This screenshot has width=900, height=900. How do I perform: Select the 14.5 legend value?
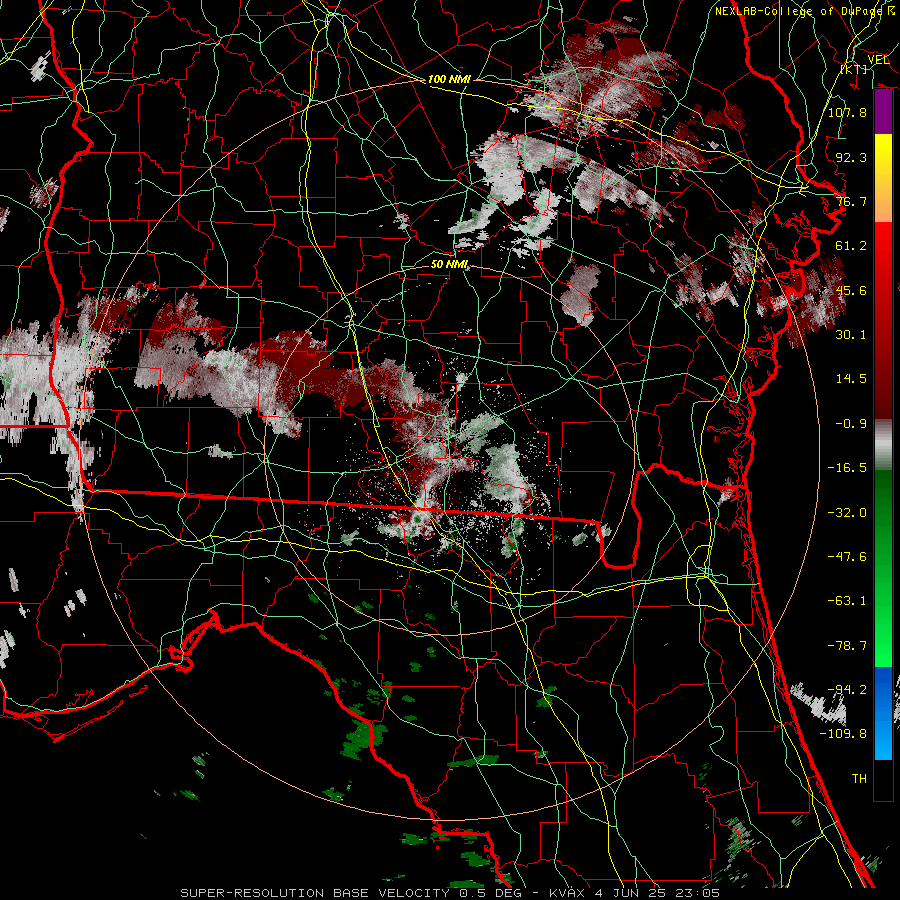click(851, 379)
